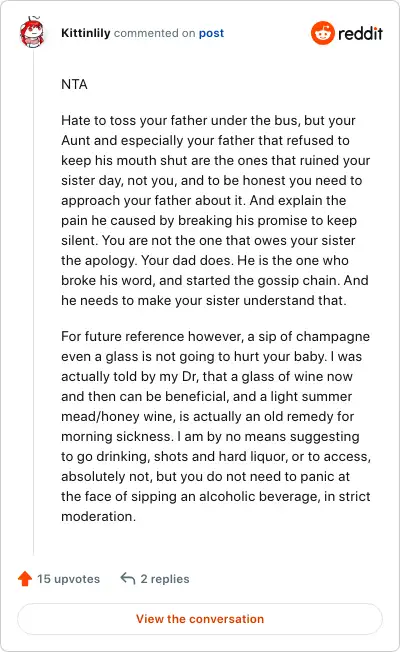Click the orange upvote arrow icon

(25, 578)
